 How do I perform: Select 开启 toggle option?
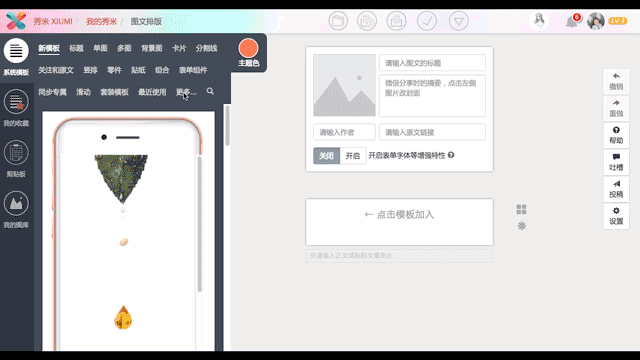[x=353, y=156]
